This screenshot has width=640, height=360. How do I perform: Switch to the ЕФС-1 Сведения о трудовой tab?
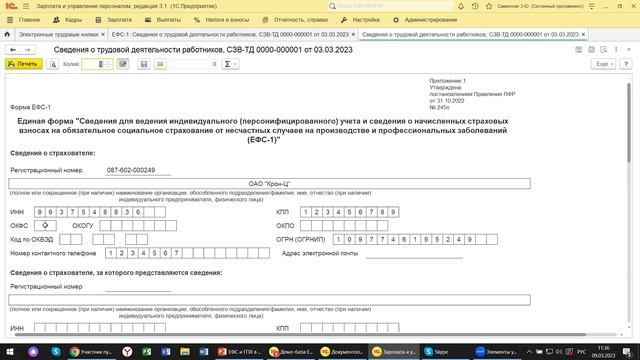pos(230,35)
